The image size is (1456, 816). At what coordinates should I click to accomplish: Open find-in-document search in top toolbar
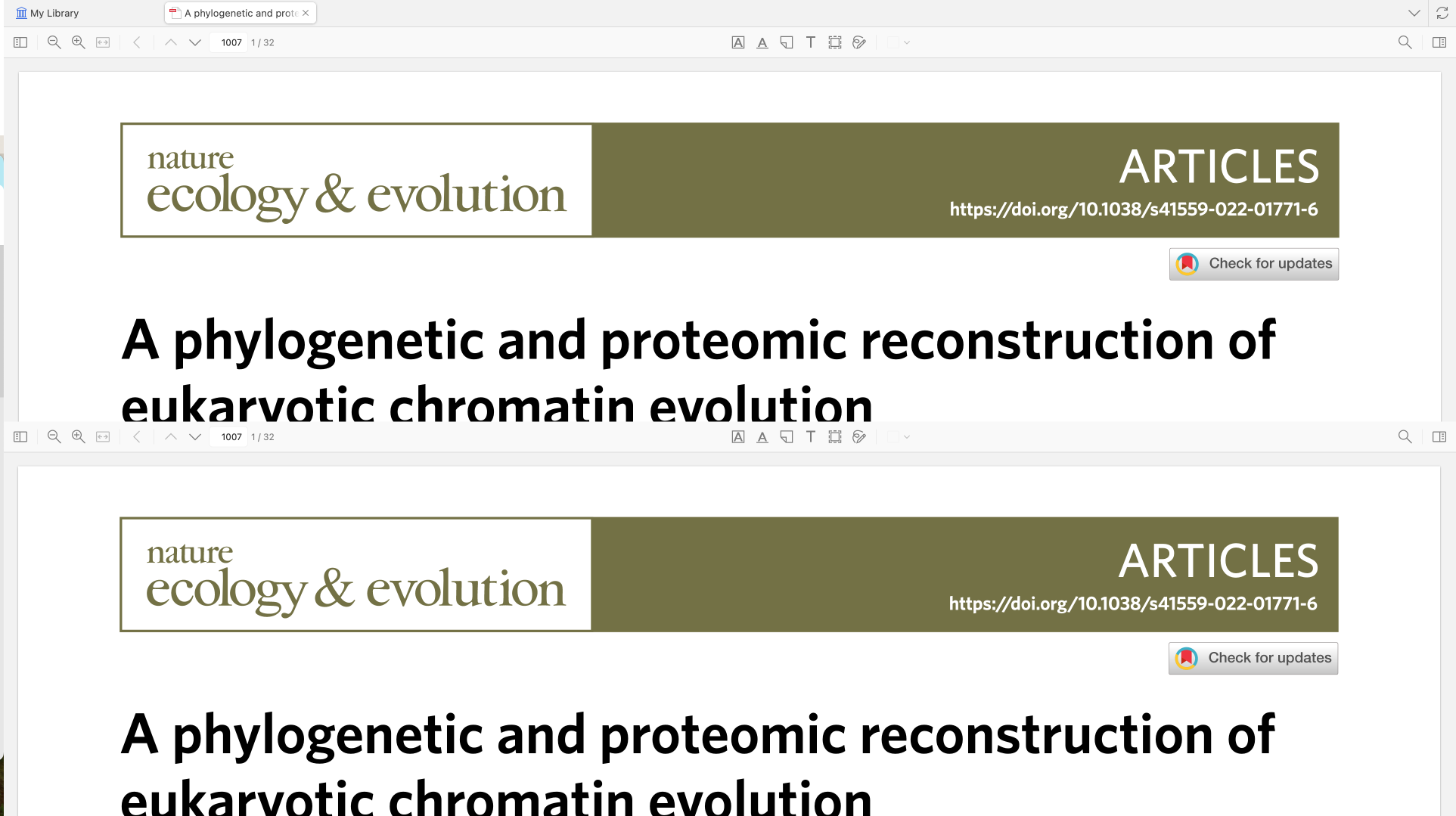(1405, 42)
